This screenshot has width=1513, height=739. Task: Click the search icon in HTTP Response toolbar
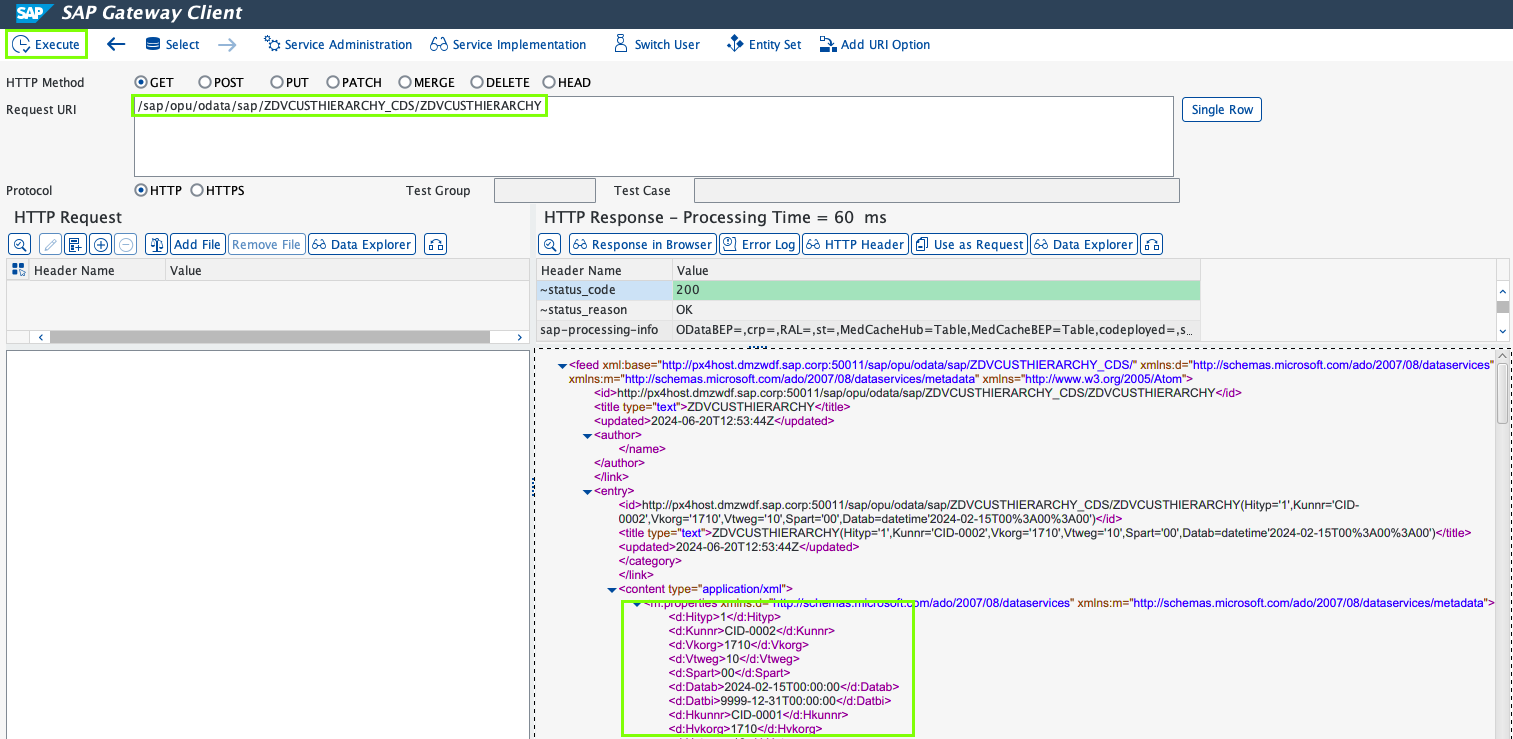pos(550,244)
